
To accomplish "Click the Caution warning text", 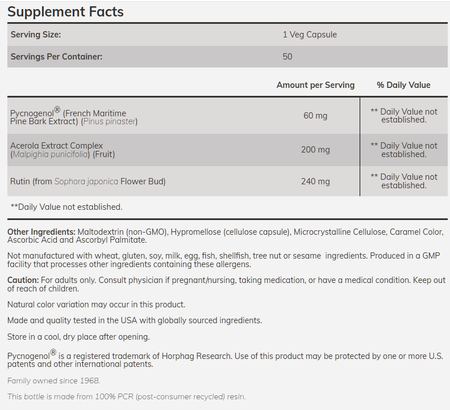I will (226, 284).
